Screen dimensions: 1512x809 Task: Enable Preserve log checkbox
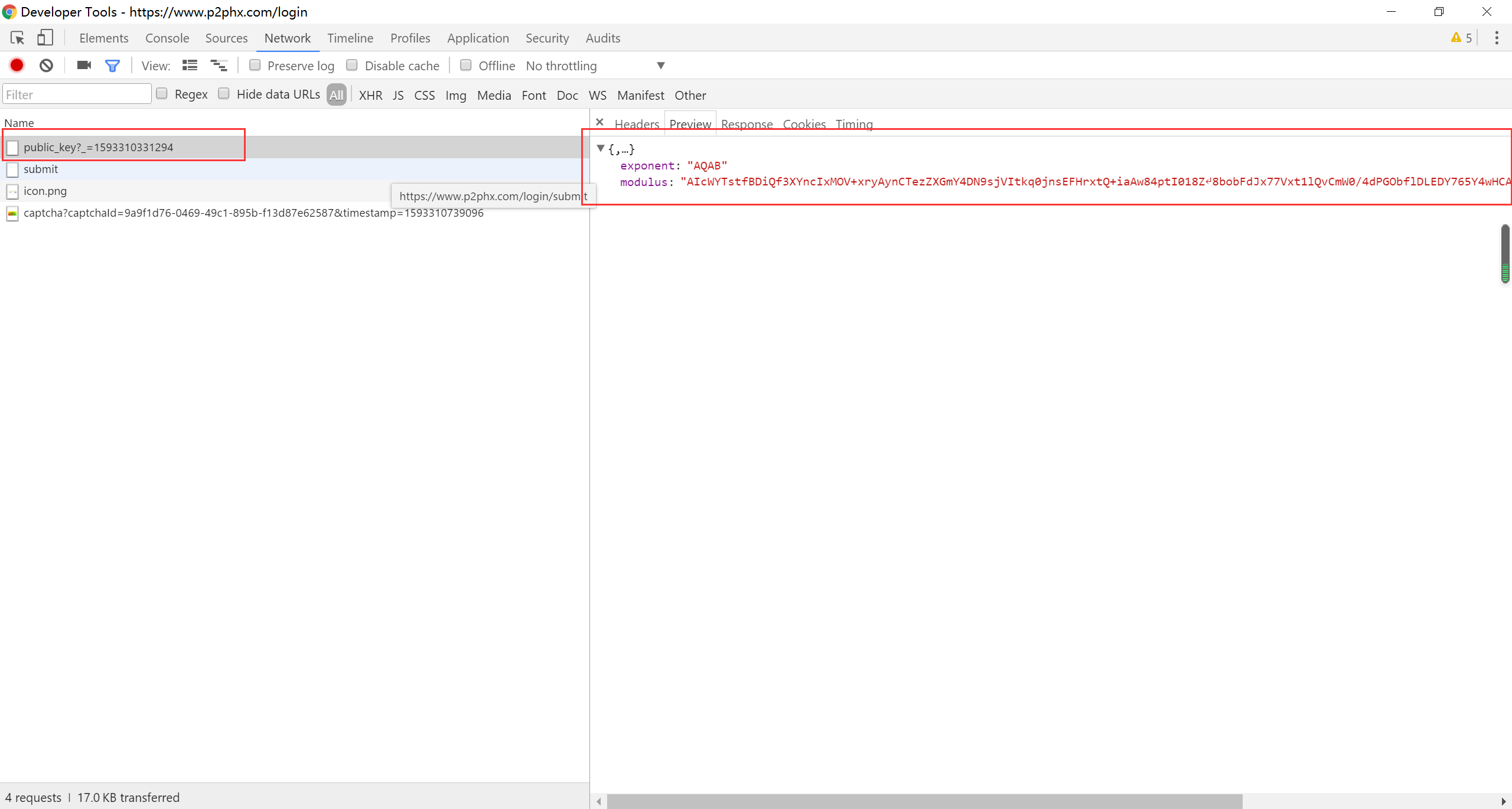(x=255, y=66)
